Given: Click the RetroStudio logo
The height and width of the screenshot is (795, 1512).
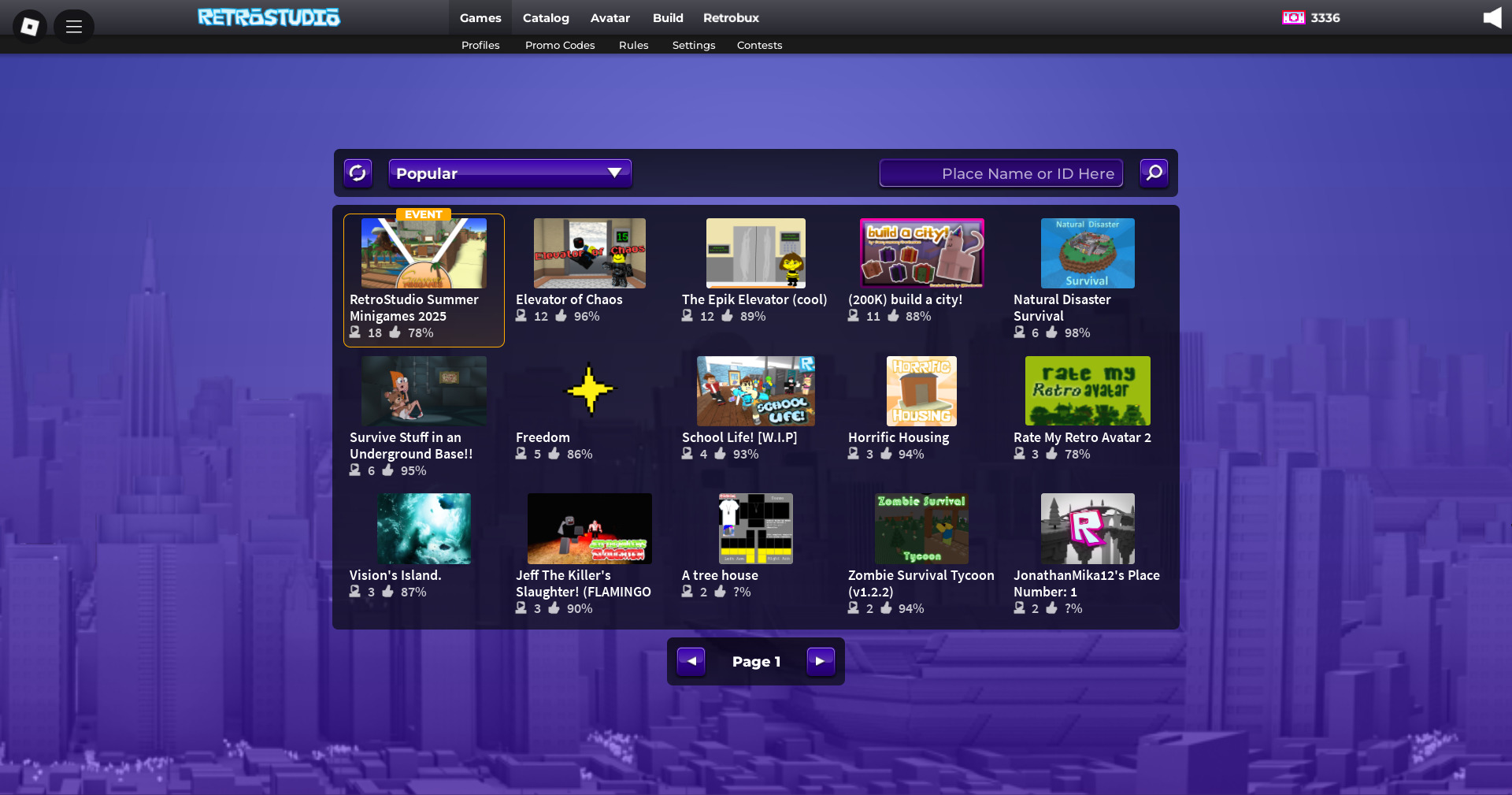Looking at the screenshot, I should [x=269, y=17].
